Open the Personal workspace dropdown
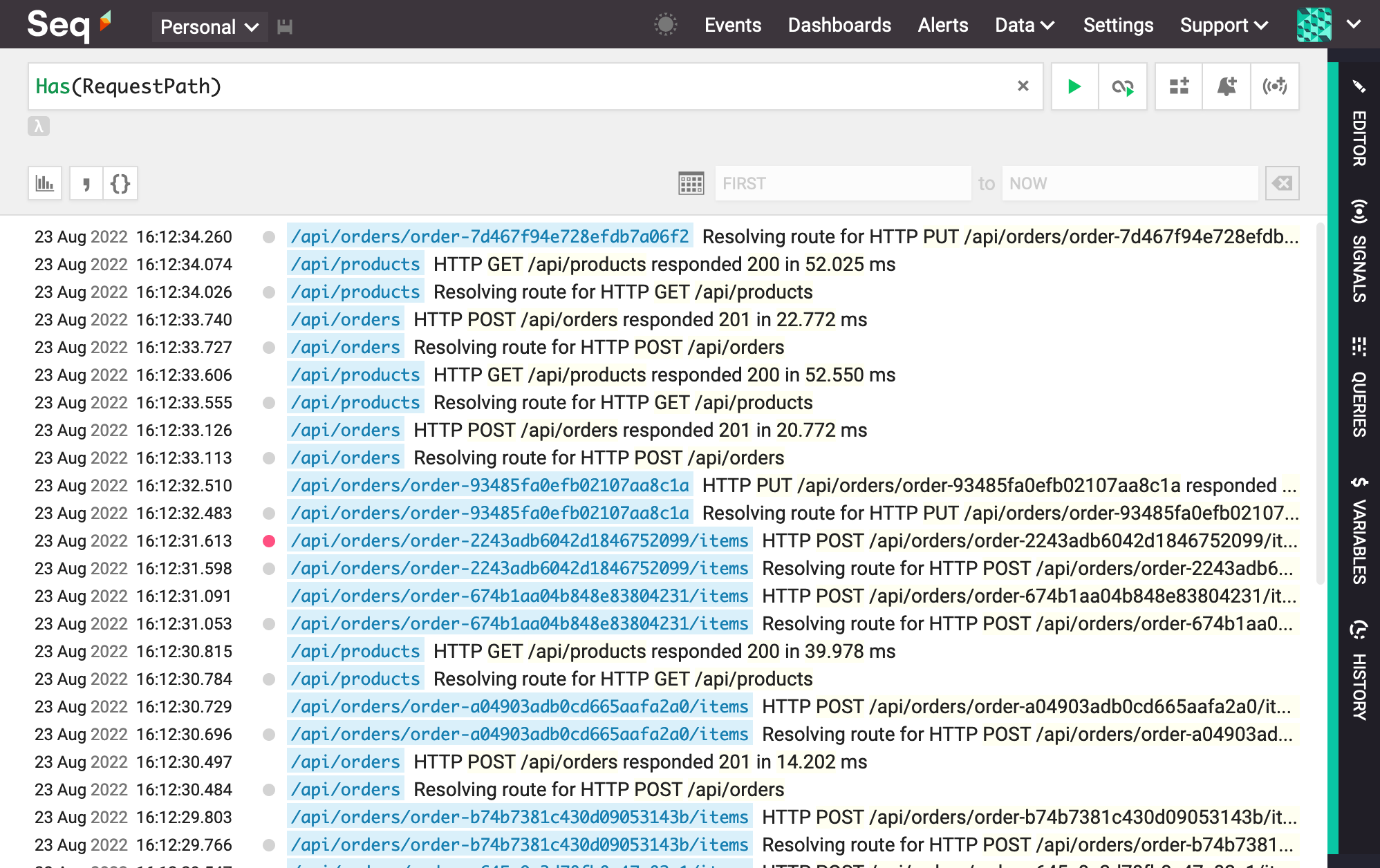1380x868 pixels. [x=209, y=27]
